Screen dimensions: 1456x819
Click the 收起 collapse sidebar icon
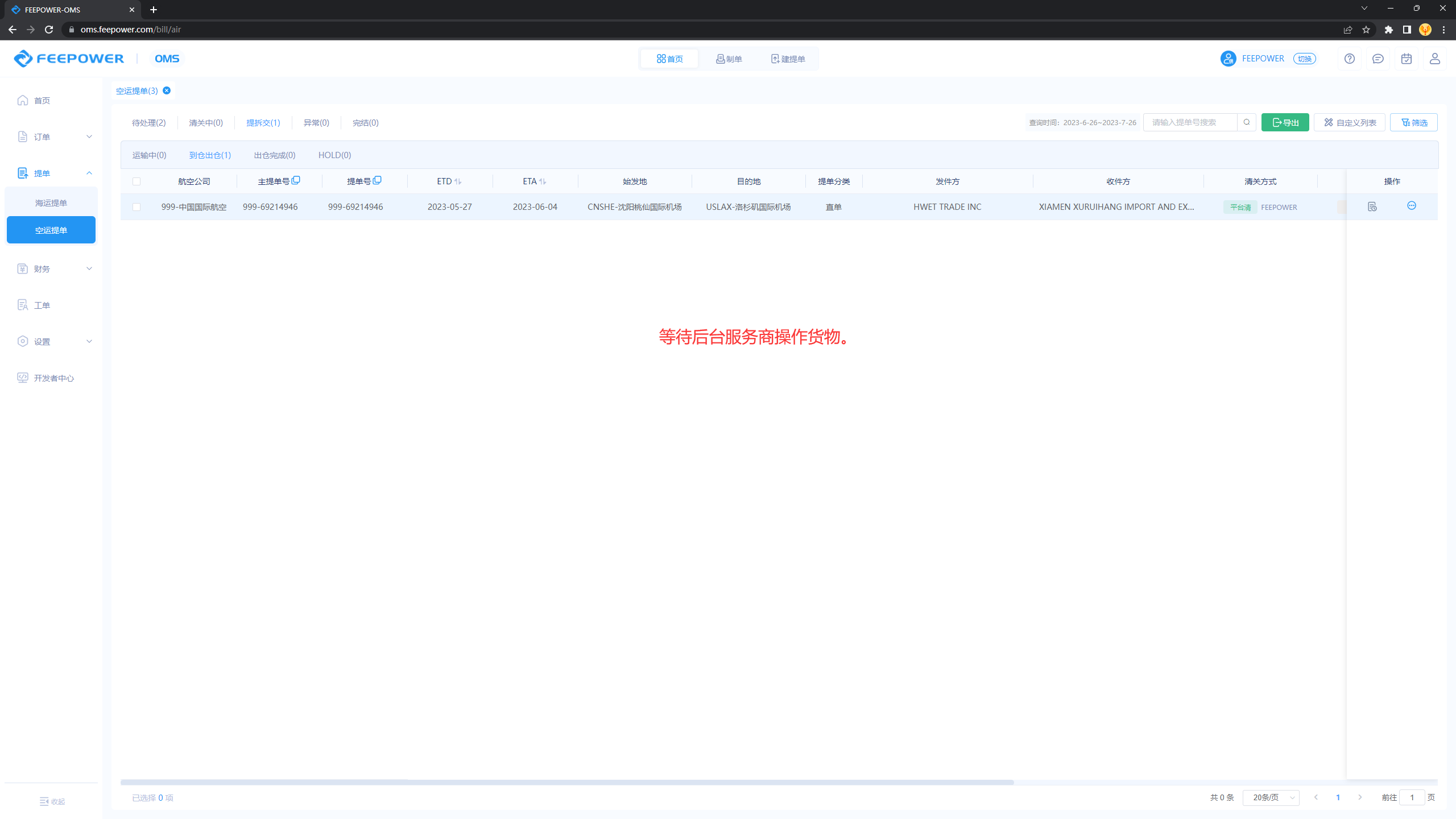(x=44, y=801)
